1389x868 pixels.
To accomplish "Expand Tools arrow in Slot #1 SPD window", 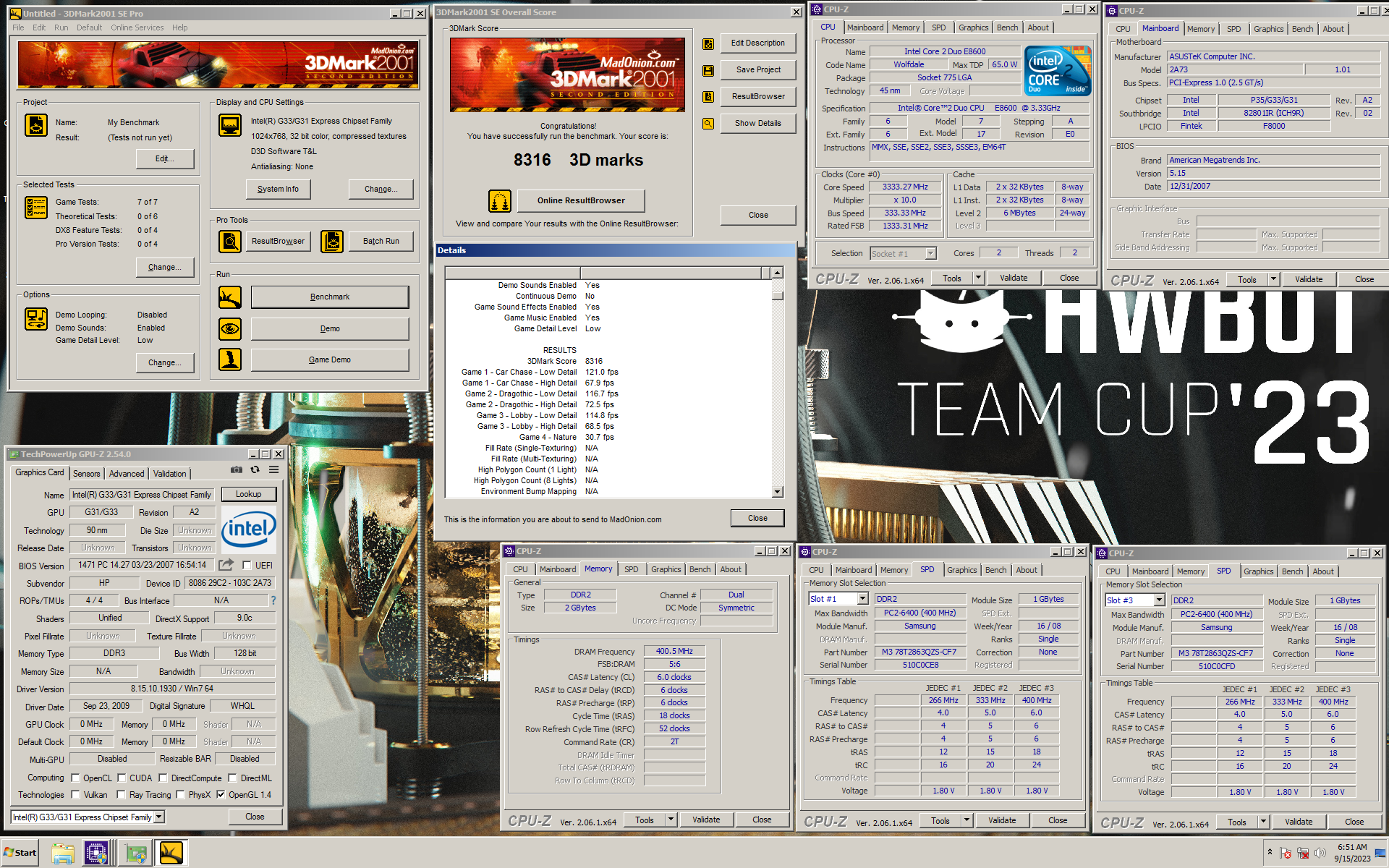I will [x=967, y=820].
